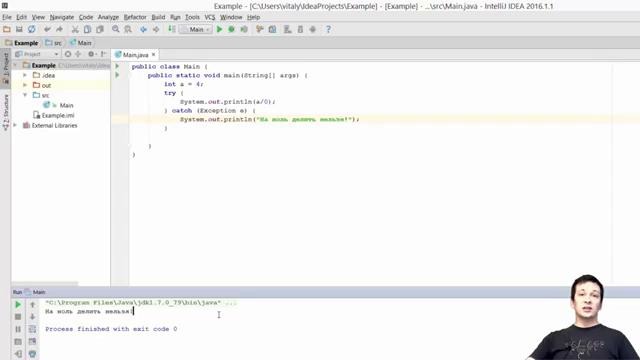Run Main with the green toolbar play button
The height and width of the screenshot is (360, 640).
click(219, 29)
